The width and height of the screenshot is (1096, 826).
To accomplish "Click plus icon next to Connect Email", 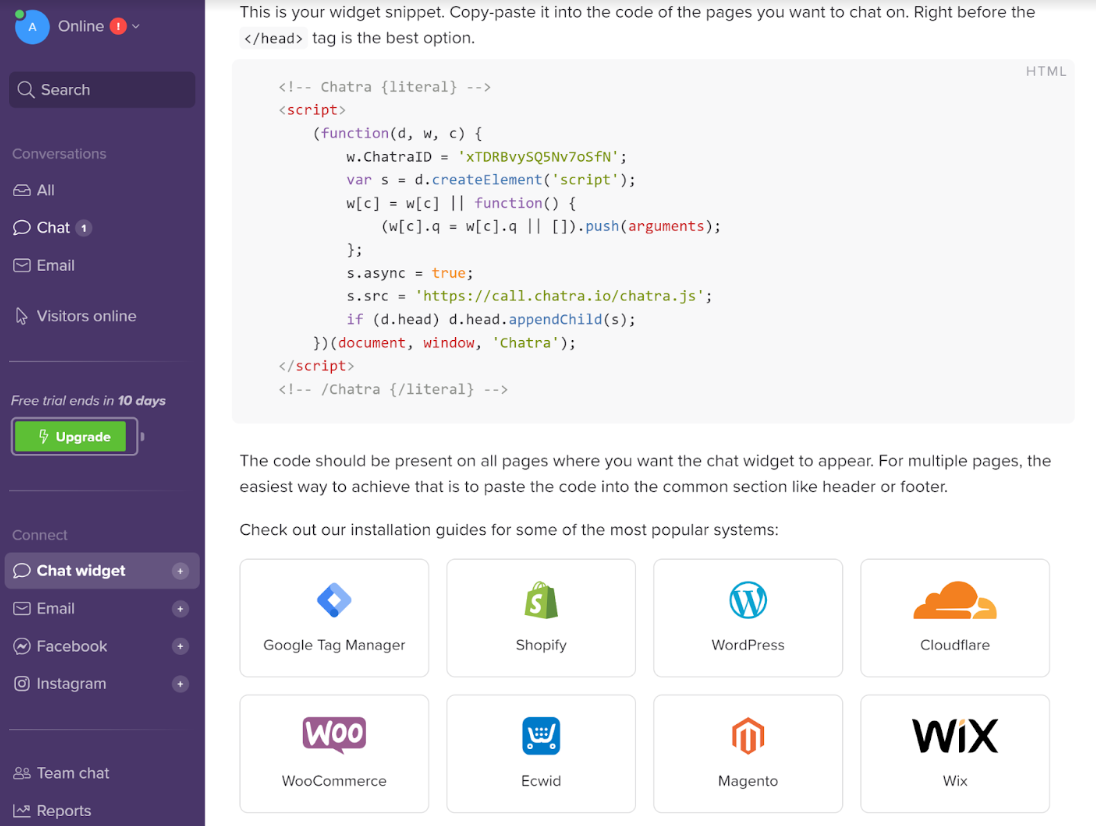I will click(x=180, y=609).
